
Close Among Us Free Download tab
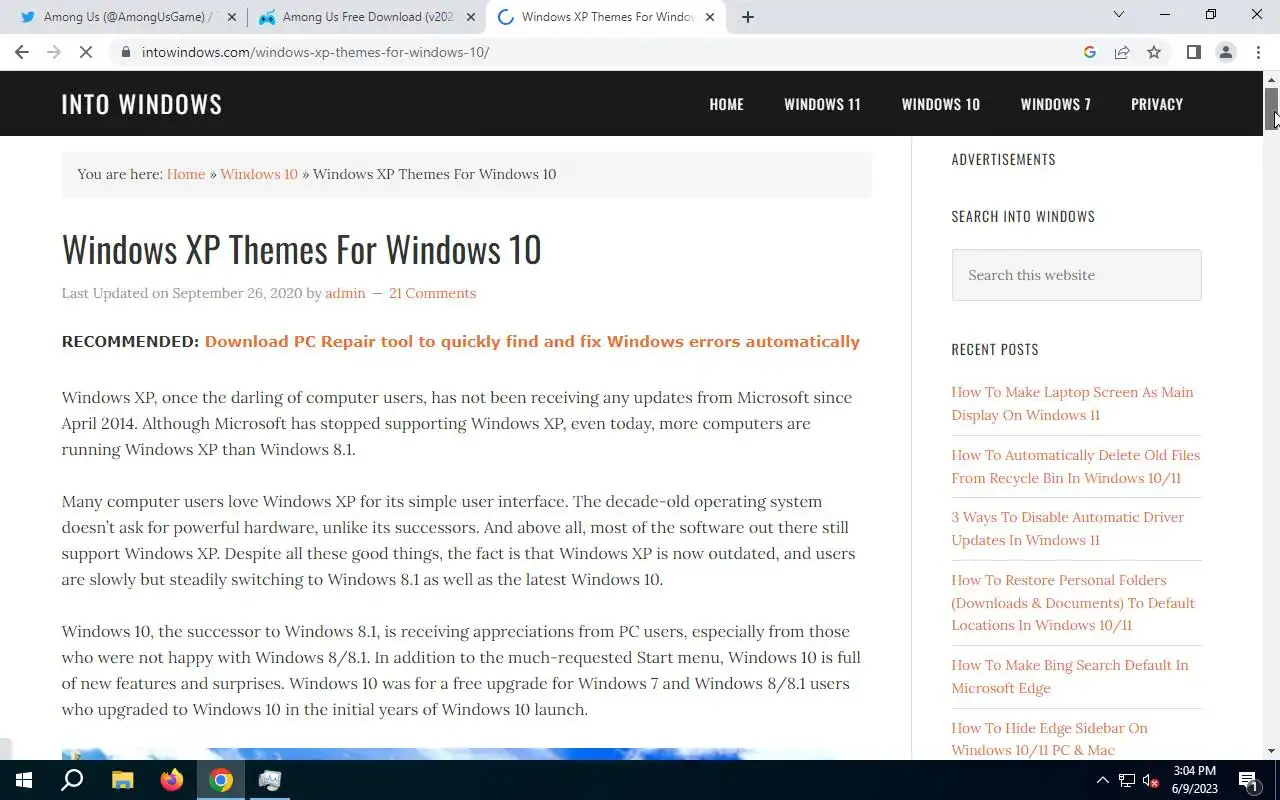click(x=471, y=17)
